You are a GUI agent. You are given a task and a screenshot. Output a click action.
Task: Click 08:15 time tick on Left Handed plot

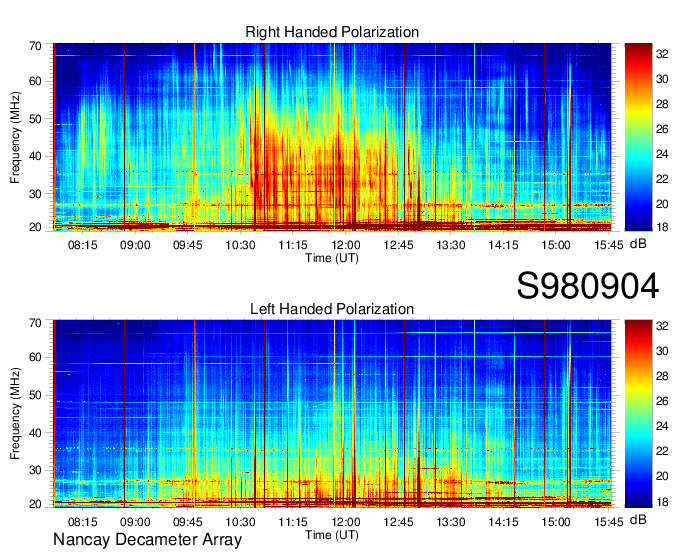[82, 522]
